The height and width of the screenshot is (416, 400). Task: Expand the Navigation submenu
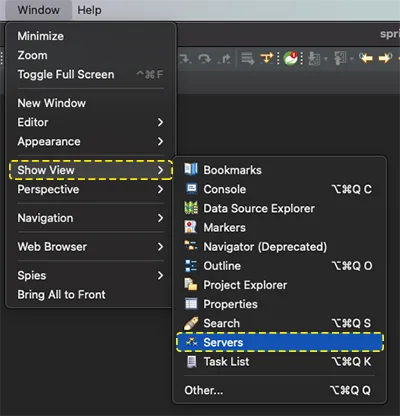90,218
